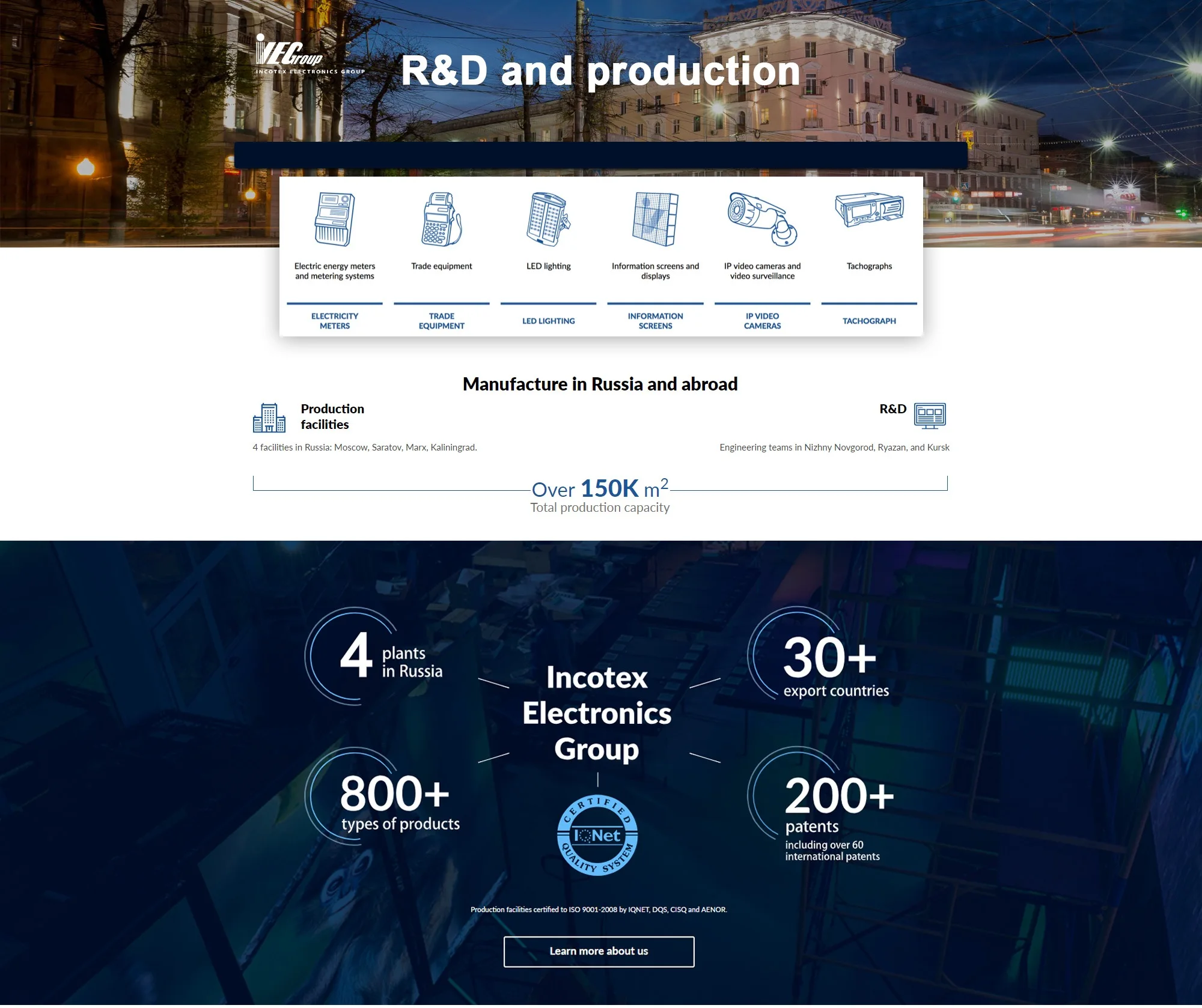Click the IEGroup logo in the header

(x=310, y=54)
